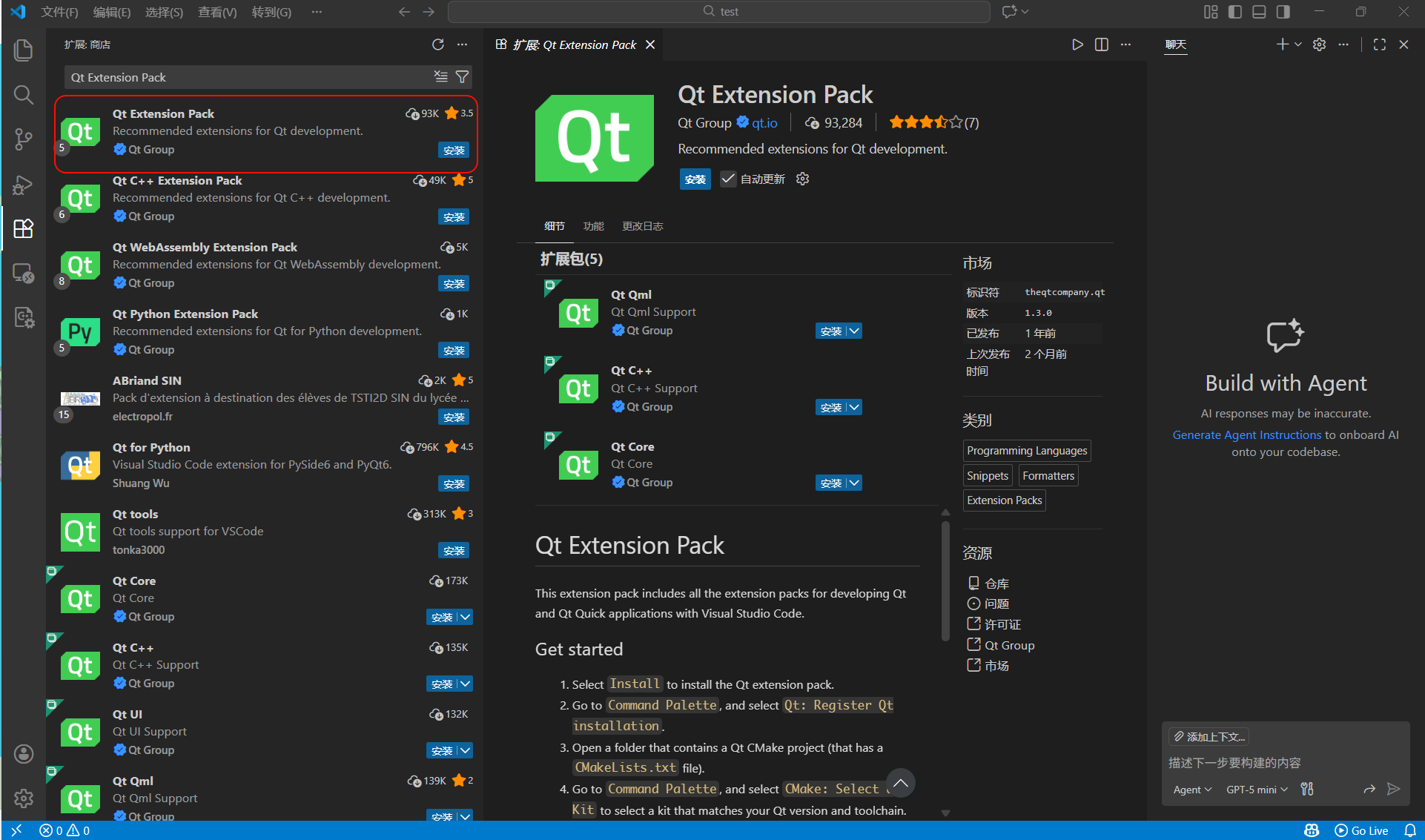Screen dimensions: 1425x840
Task: Open the 文件(F) menu
Action: click(x=59, y=12)
